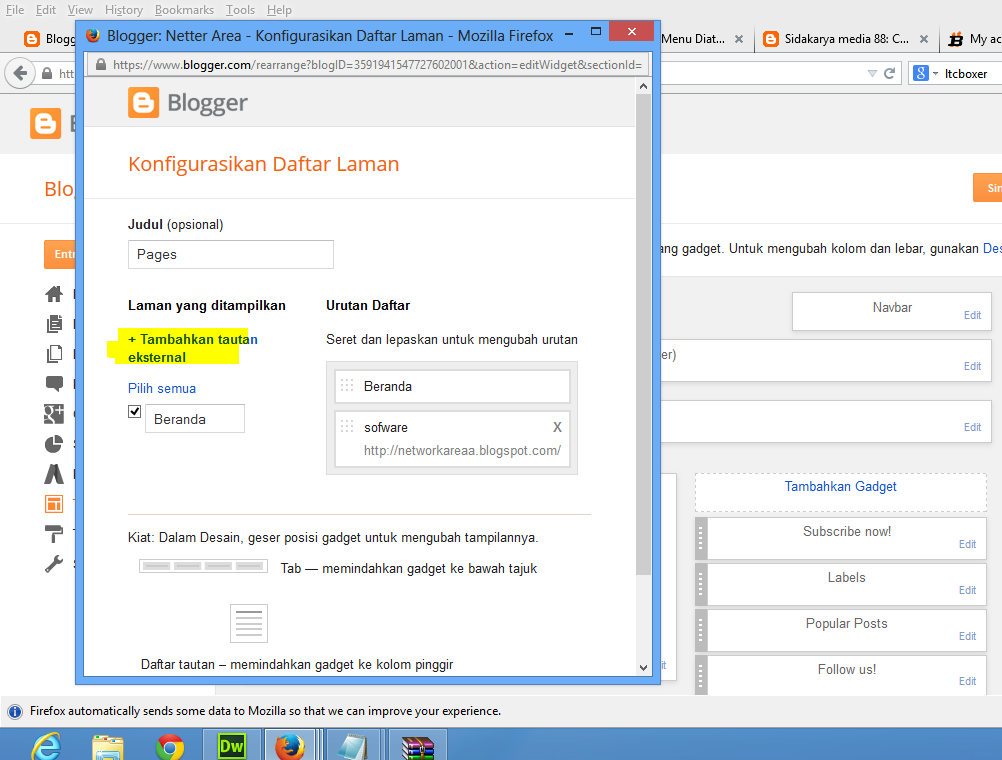This screenshot has height=760, width=1002.
Task: Click the drag handle of the sofware list item
Action: (x=347, y=426)
